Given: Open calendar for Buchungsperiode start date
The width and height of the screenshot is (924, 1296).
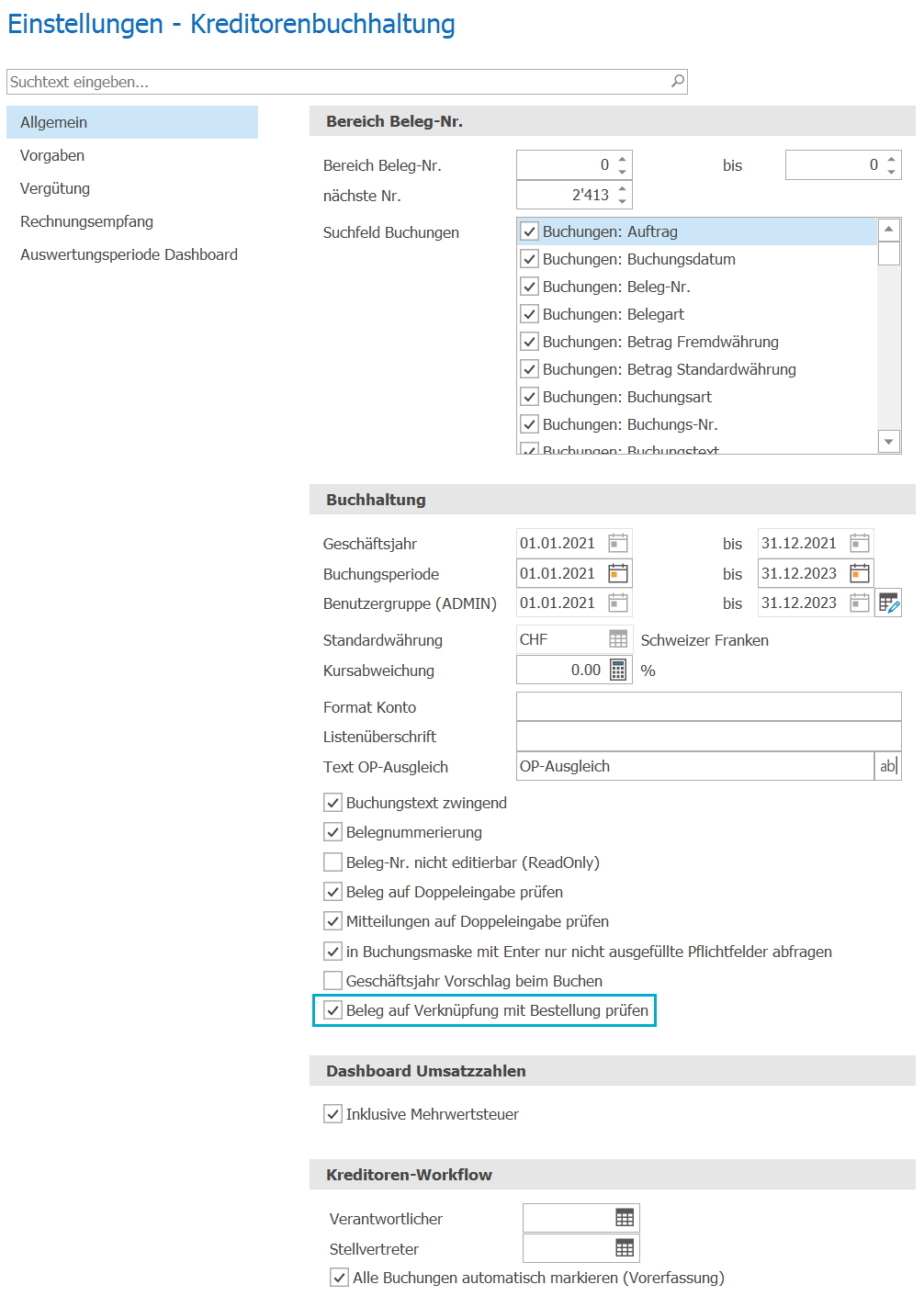Looking at the screenshot, I should click(x=618, y=573).
